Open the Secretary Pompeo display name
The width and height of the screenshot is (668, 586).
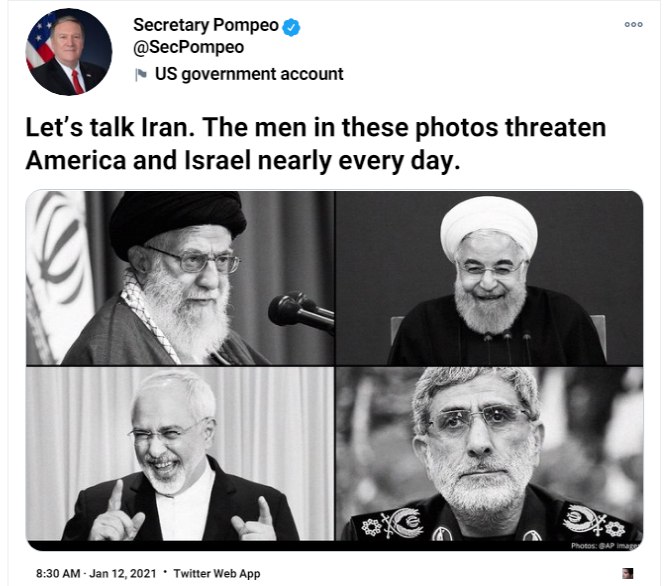(x=206, y=25)
